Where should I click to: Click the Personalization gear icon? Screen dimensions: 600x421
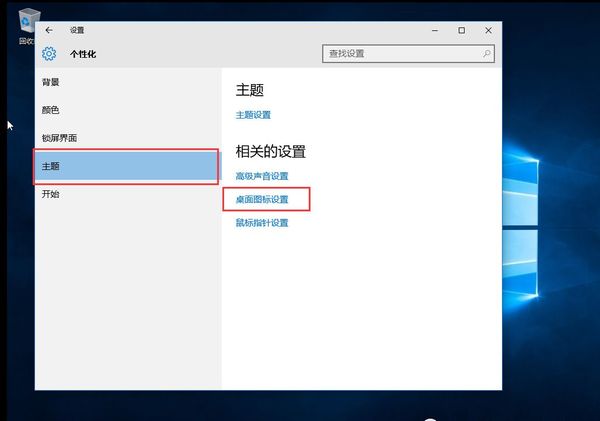pyautogui.click(x=49, y=53)
